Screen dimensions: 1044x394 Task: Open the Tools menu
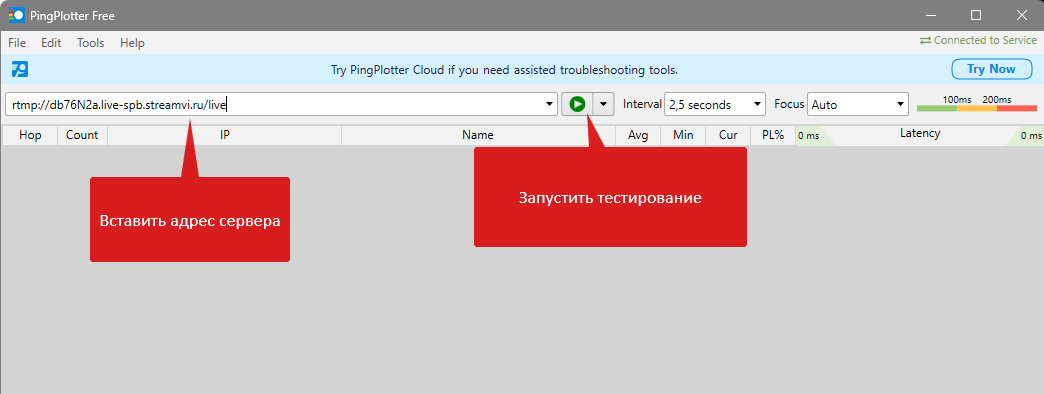(91, 43)
